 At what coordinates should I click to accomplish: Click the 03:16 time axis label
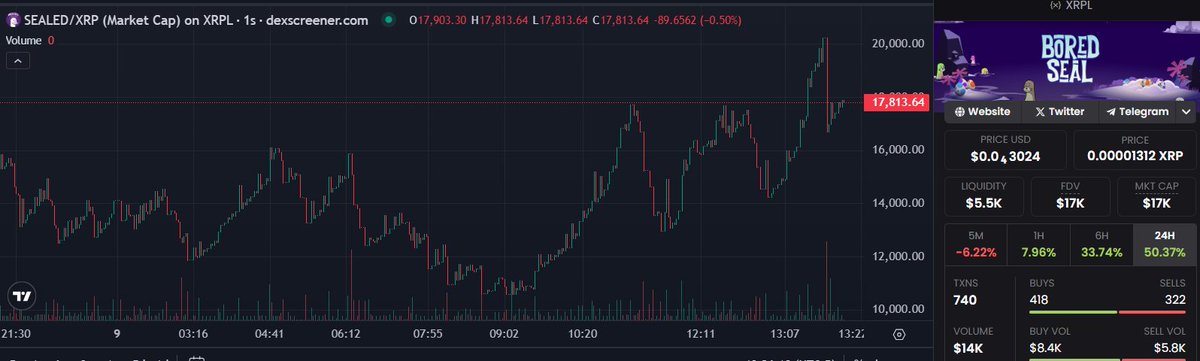pyautogui.click(x=192, y=334)
